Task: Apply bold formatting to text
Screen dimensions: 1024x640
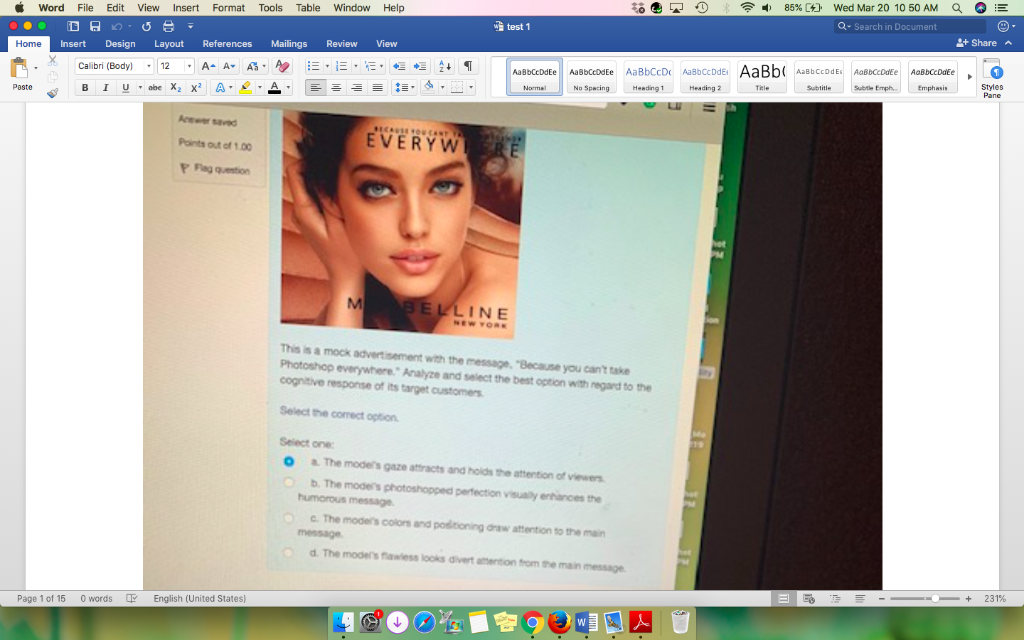Action: coord(86,86)
